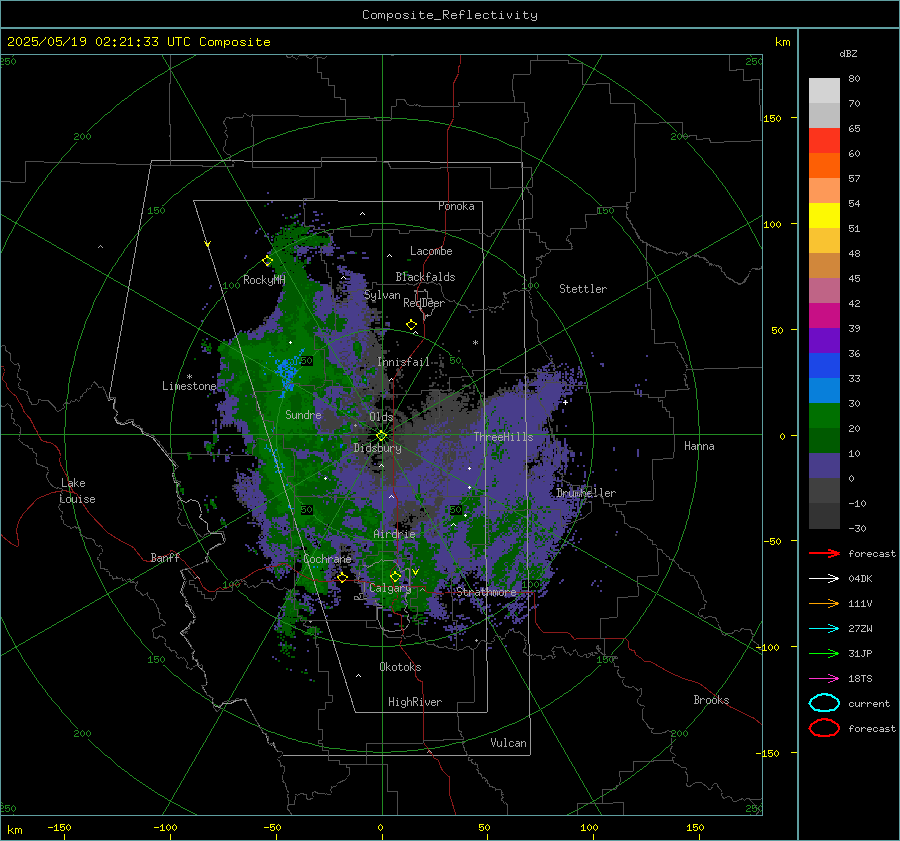Click the magenta 18TS arrow in legend
This screenshot has width=900, height=841.
click(824, 679)
